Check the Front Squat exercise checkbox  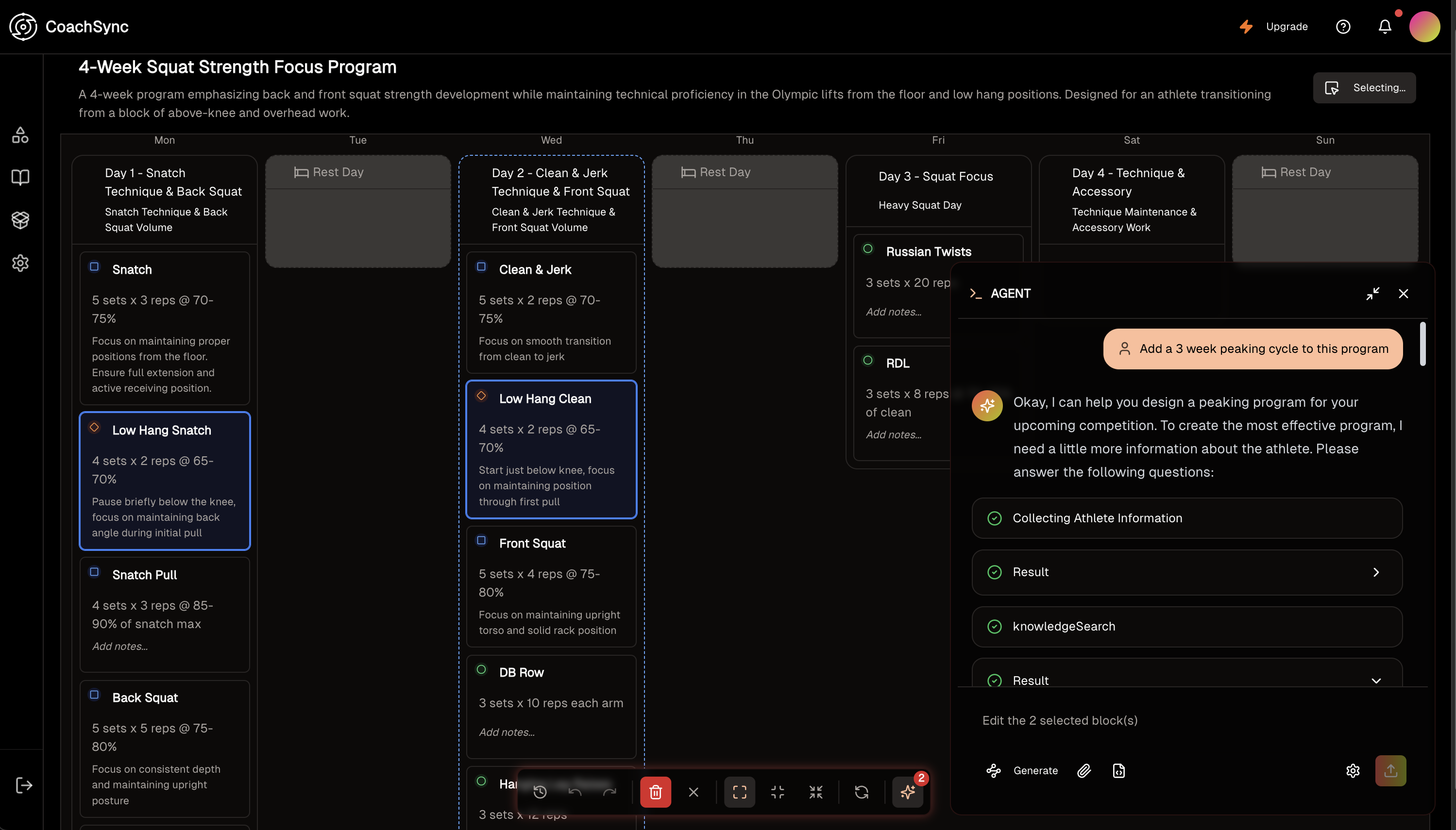(x=482, y=540)
